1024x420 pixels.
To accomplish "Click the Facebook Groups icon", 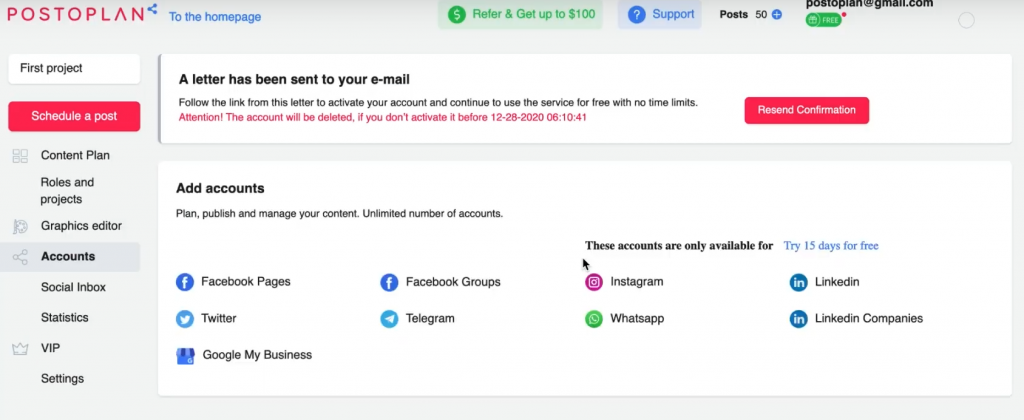I will [x=389, y=282].
